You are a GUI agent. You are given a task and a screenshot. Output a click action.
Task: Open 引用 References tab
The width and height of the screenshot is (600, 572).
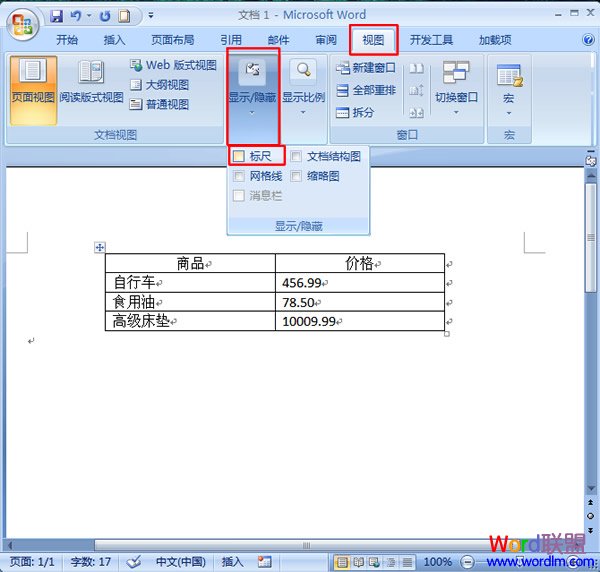[x=231, y=40]
